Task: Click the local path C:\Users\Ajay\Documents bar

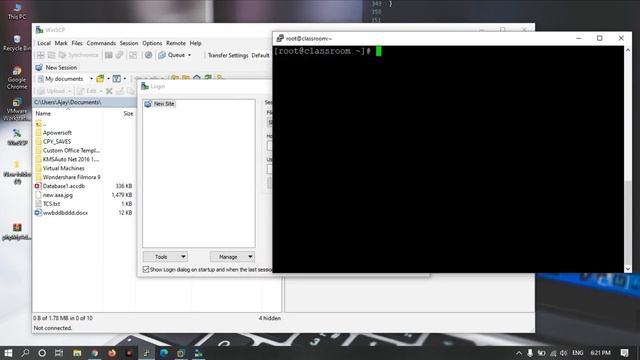Action: (84, 102)
